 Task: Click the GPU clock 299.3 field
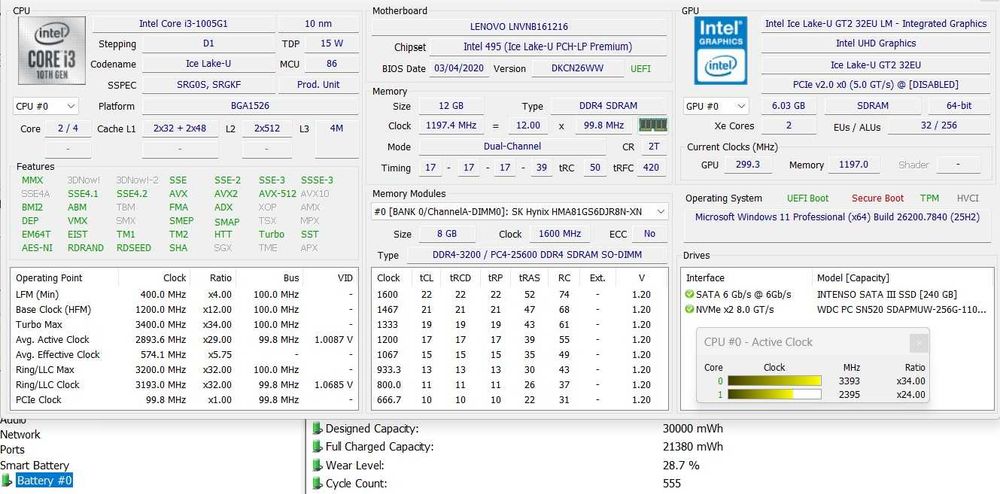(x=748, y=165)
